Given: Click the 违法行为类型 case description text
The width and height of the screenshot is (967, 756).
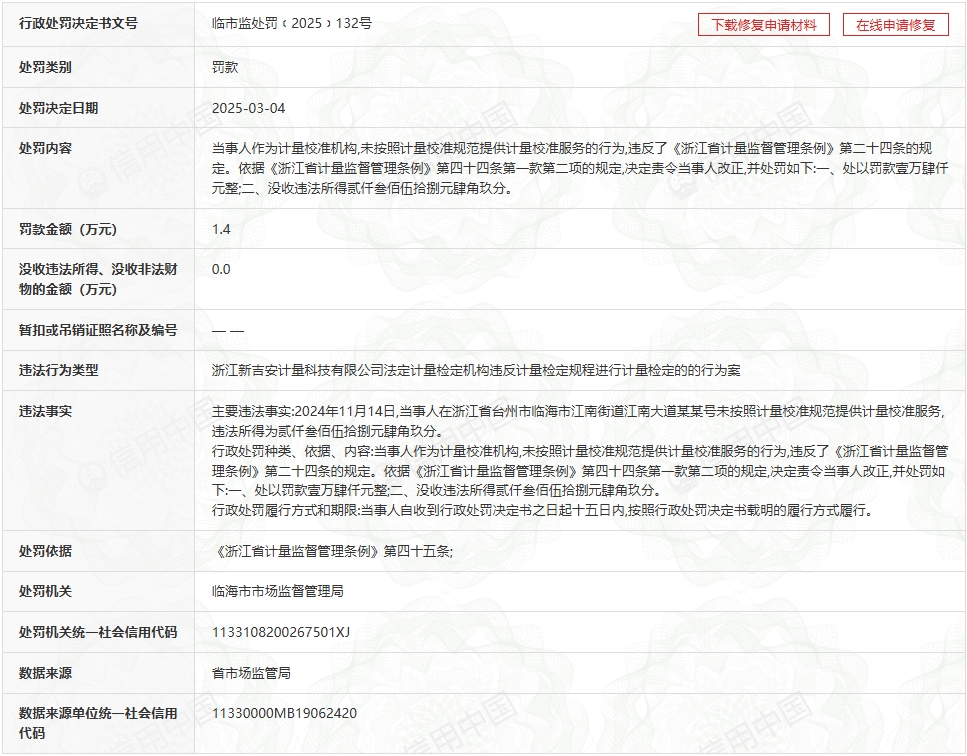Looking at the screenshot, I should [476, 370].
